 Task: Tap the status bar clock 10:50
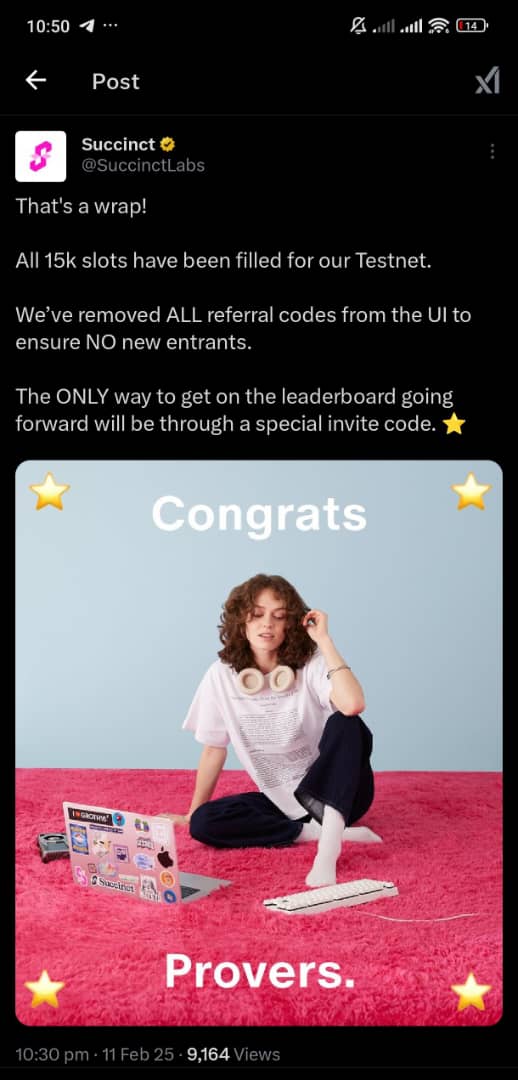tap(48, 26)
